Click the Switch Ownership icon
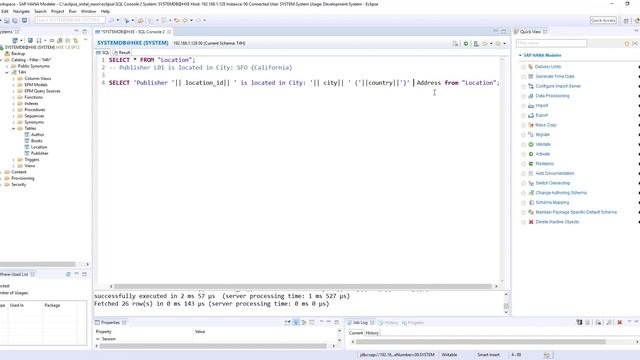The image size is (640, 360). point(531,183)
